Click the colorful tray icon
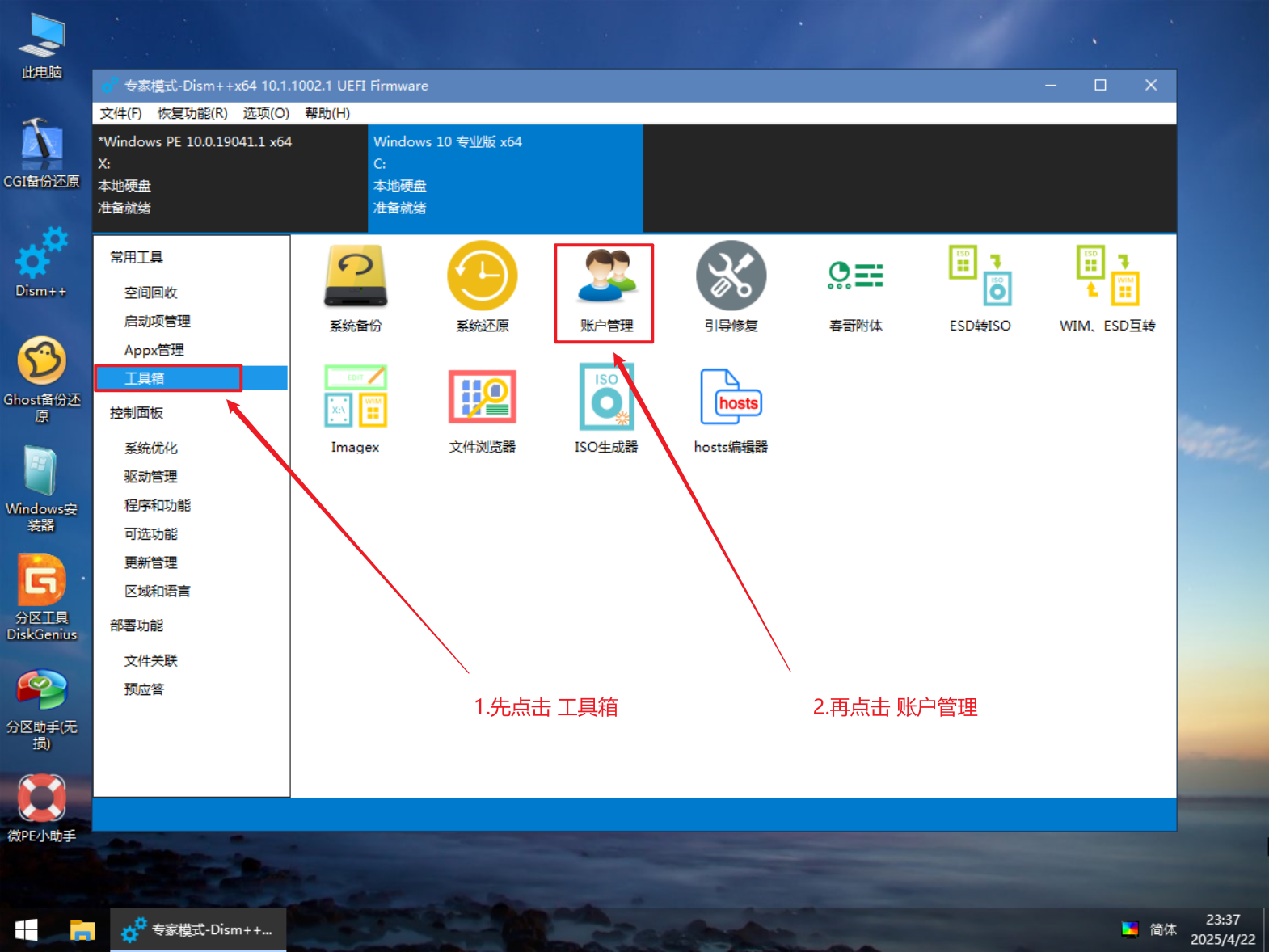This screenshot has width=1269, height=952. pos(1130,929)
